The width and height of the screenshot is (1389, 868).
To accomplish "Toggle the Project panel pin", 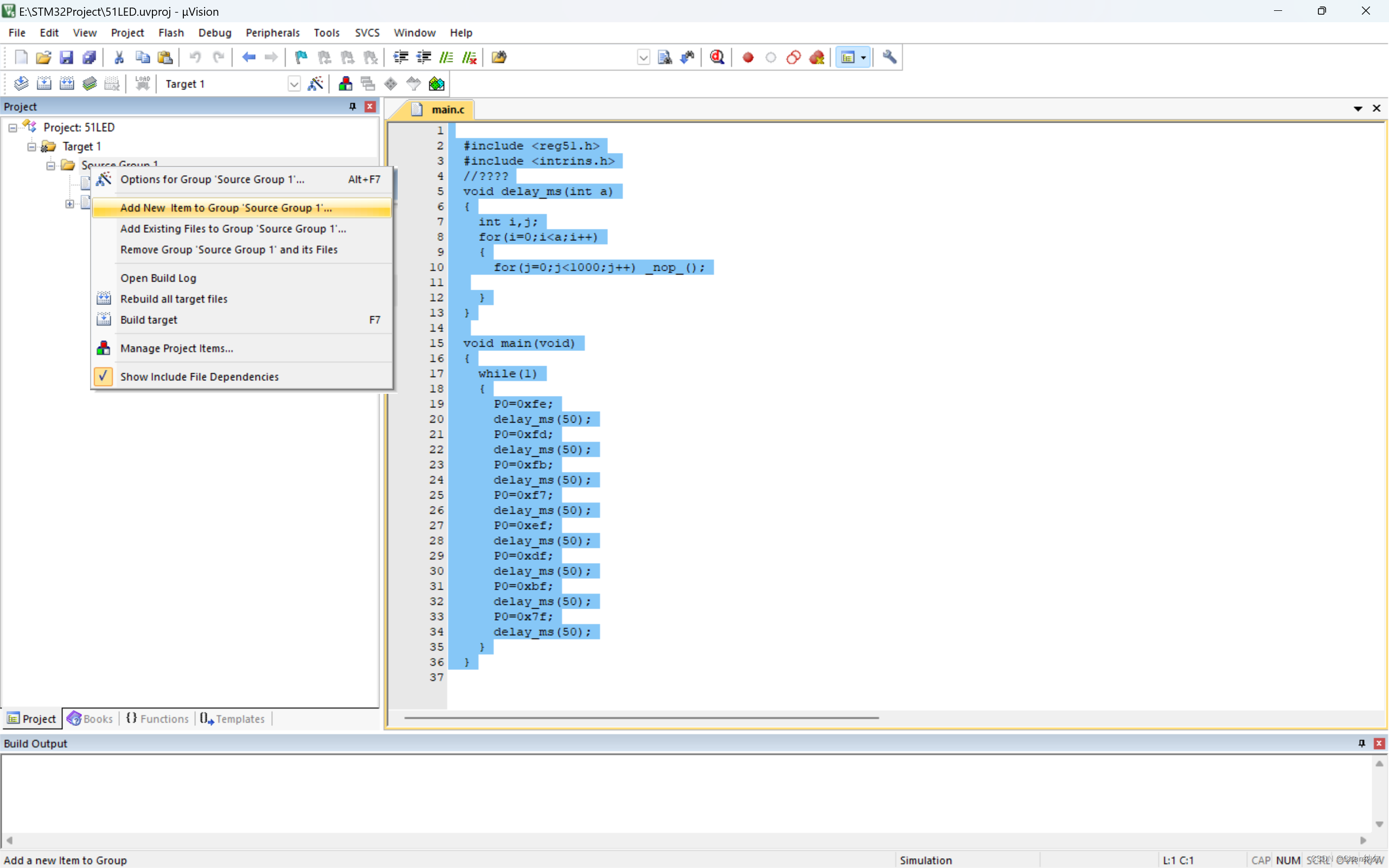I will (353, 106).
